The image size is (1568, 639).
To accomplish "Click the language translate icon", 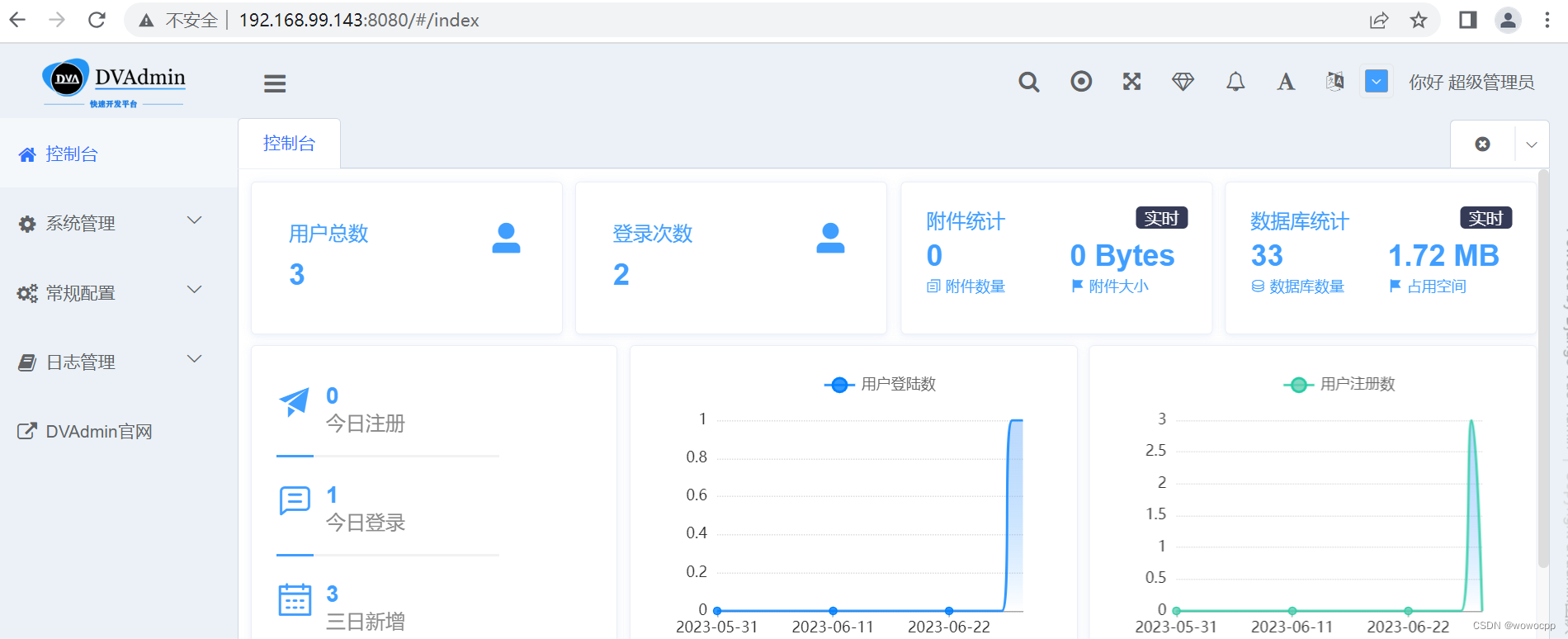I will [x=1334, y=81].
